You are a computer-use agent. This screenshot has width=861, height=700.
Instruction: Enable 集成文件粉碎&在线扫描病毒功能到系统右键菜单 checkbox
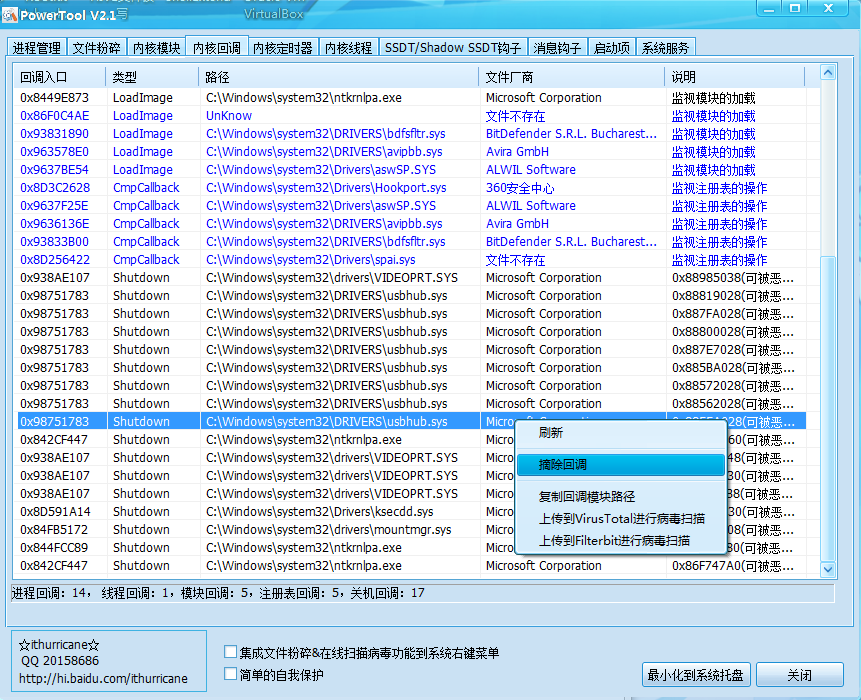coord(231,652)
